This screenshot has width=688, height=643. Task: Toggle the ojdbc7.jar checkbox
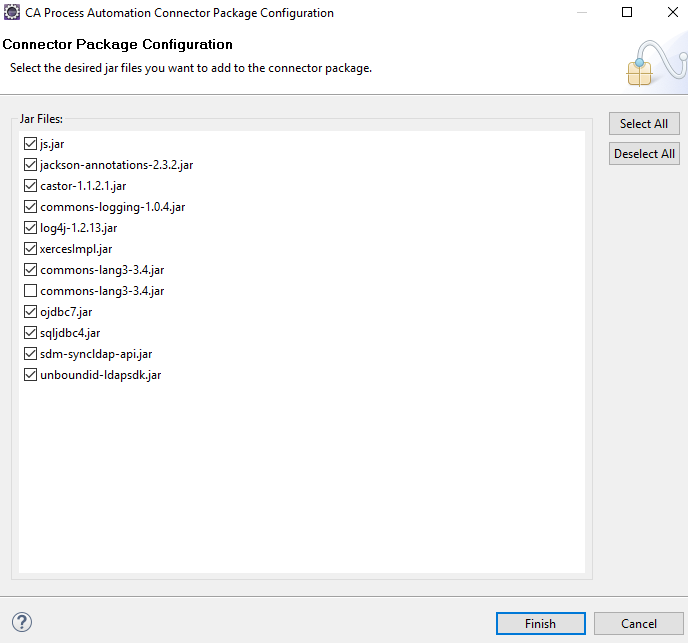(x=30, y=312)
